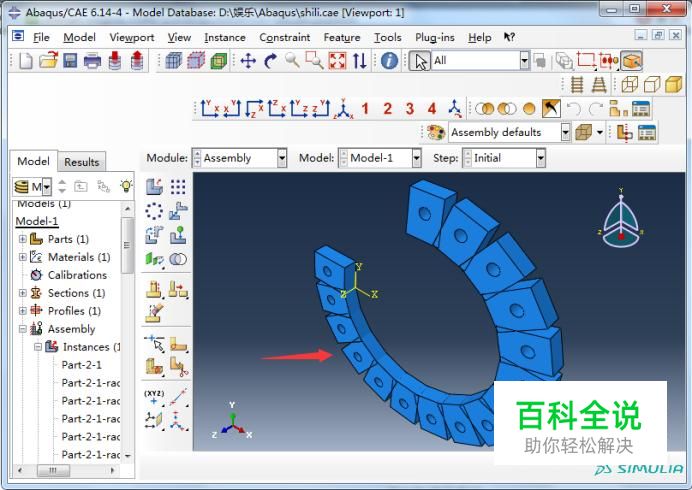The height and width of the screenshot is (490, 692).
Task: Click the Undo arrow icon
Action: (x=573, y=109)
